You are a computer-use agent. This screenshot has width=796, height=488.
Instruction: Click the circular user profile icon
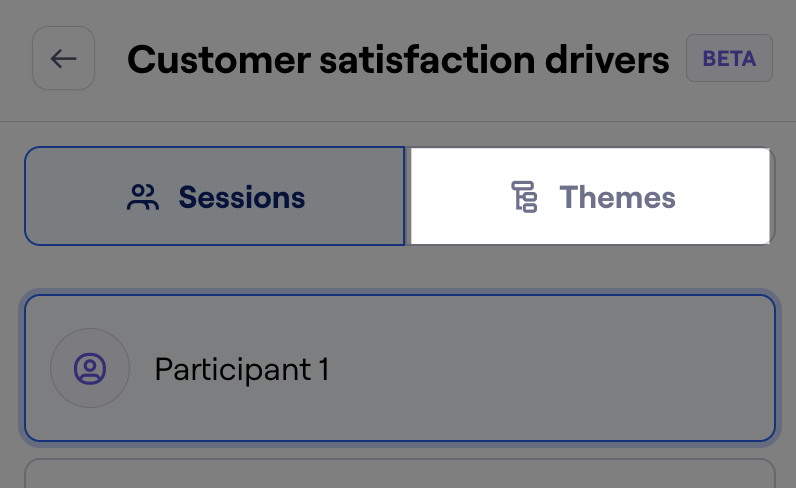pyautogui.click(x=90, y=368)
